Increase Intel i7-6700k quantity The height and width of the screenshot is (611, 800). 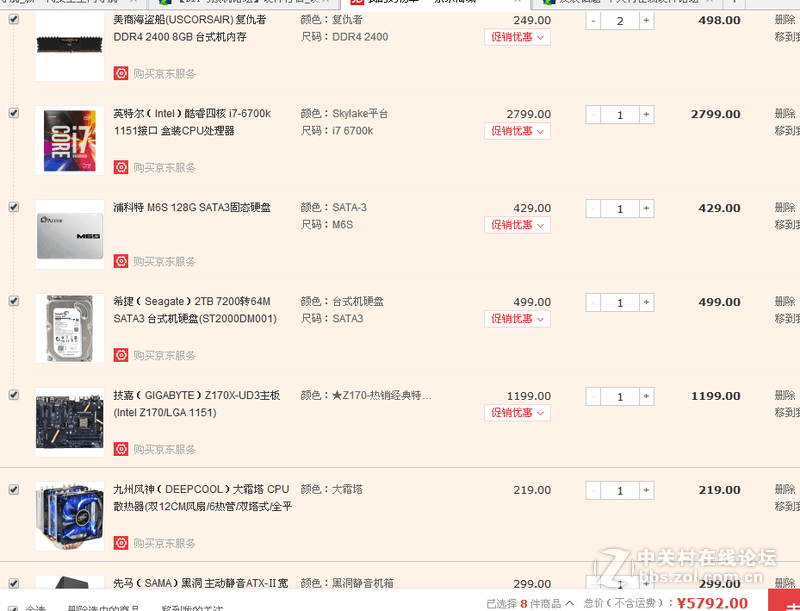click(x=646, y=115)
